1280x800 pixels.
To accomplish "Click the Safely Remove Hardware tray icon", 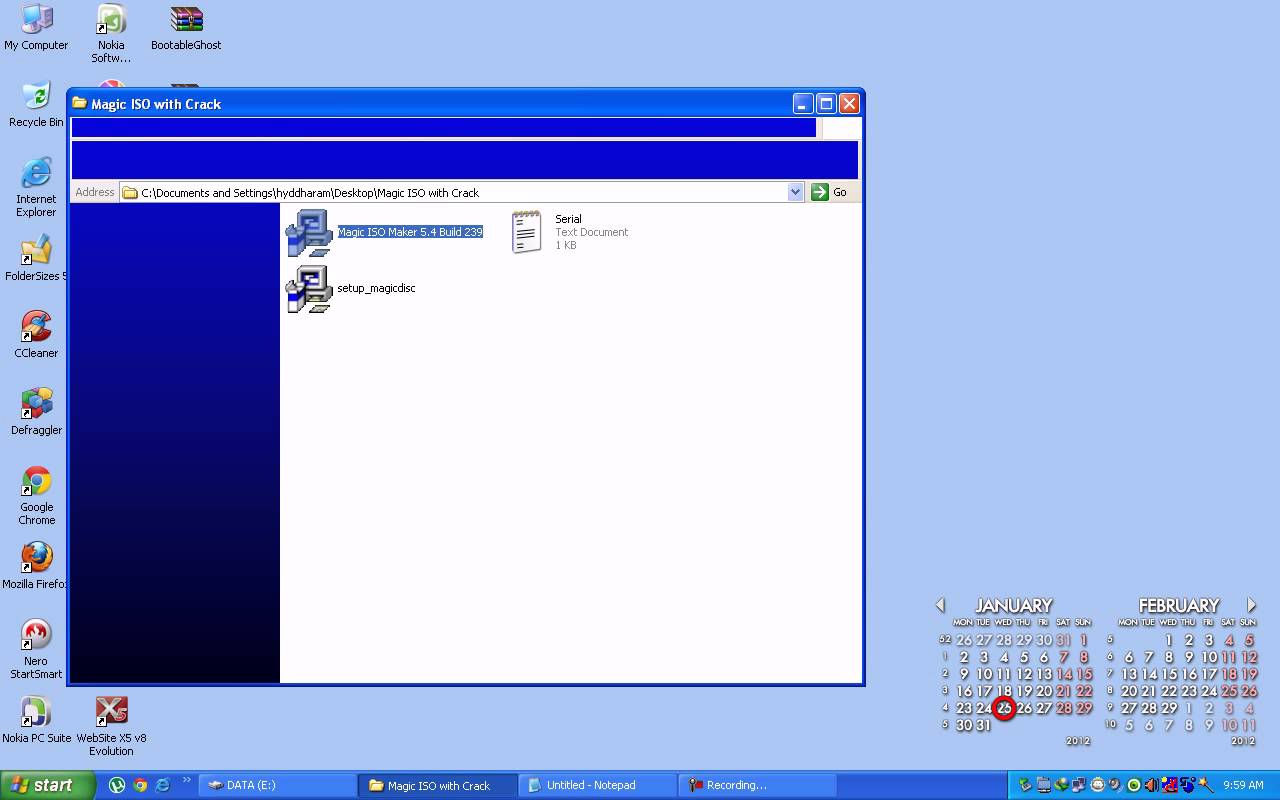I will 1025,785.
